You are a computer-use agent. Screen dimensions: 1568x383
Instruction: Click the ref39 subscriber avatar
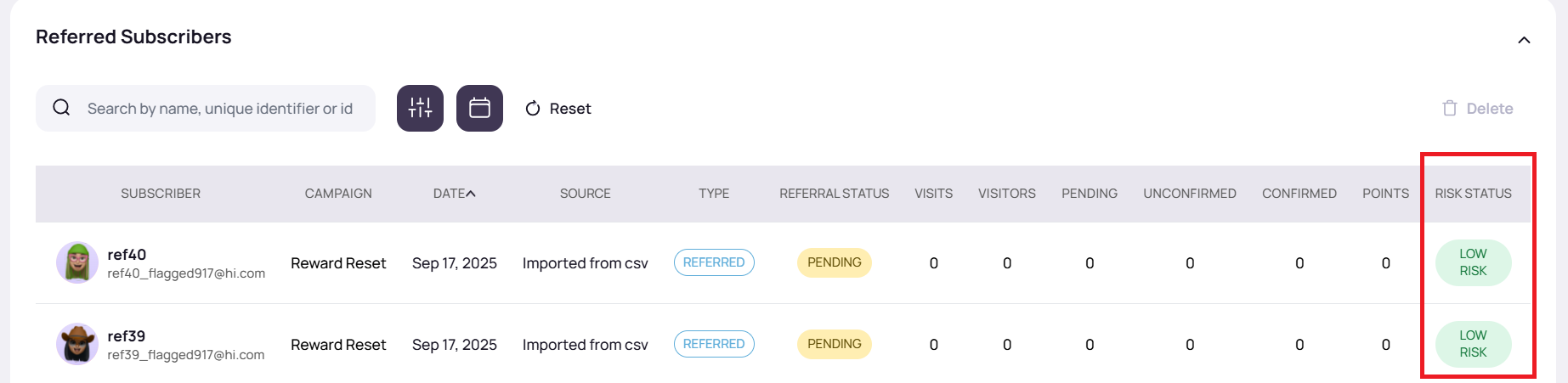coord(76,344)
